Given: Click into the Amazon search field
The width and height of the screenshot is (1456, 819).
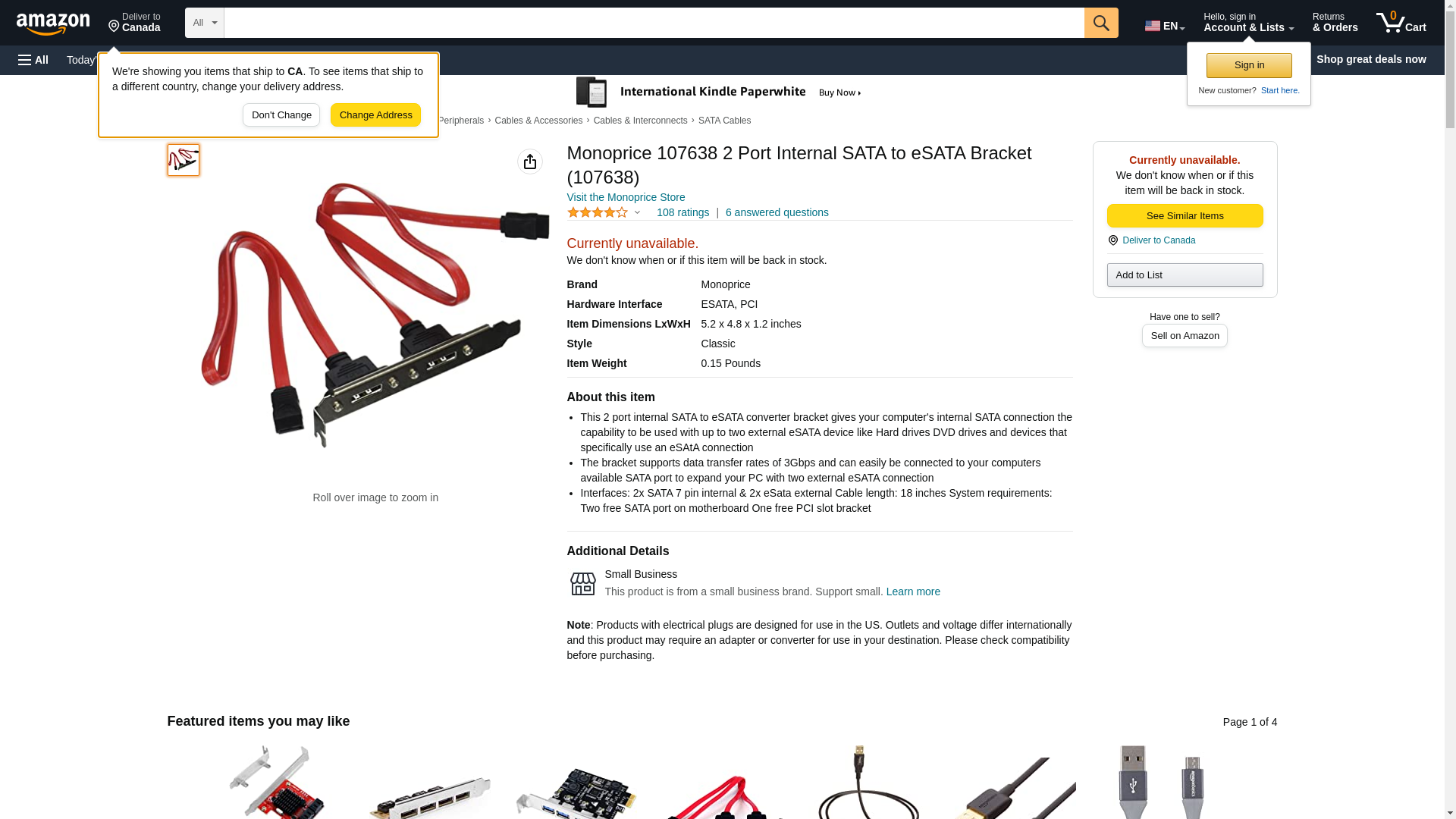Looking at the screenshot, I should 654,23.
